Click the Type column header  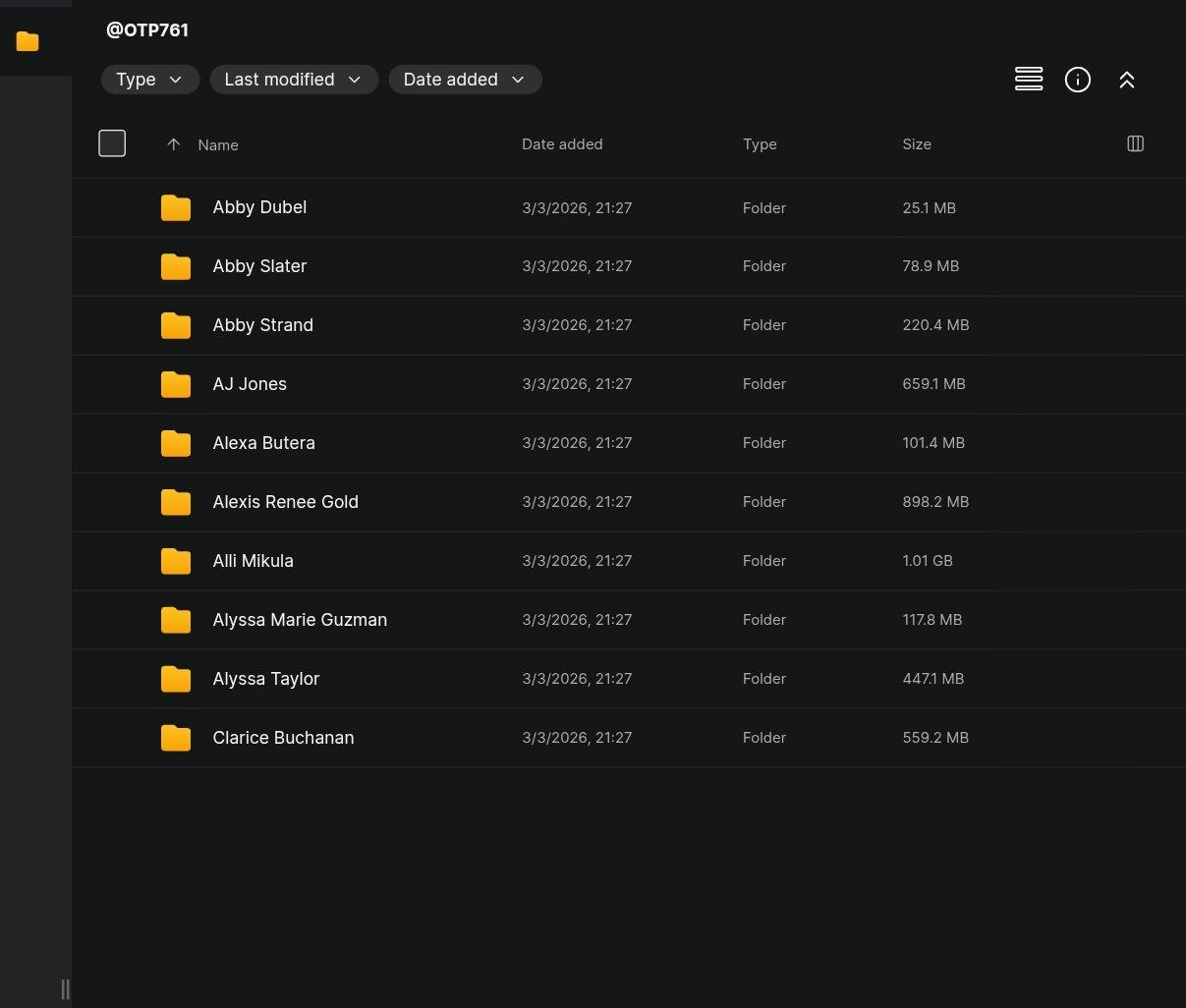pos(760,144)
